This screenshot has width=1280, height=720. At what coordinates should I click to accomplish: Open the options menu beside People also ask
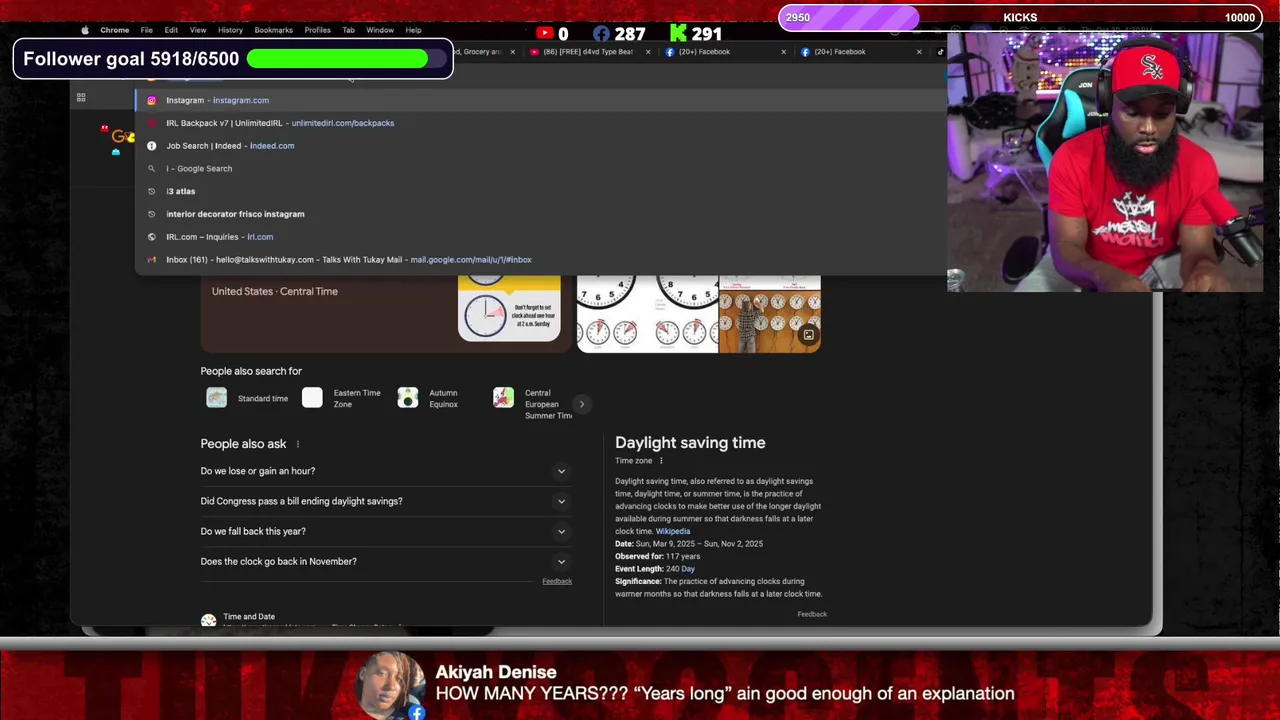tap(297, 444)
